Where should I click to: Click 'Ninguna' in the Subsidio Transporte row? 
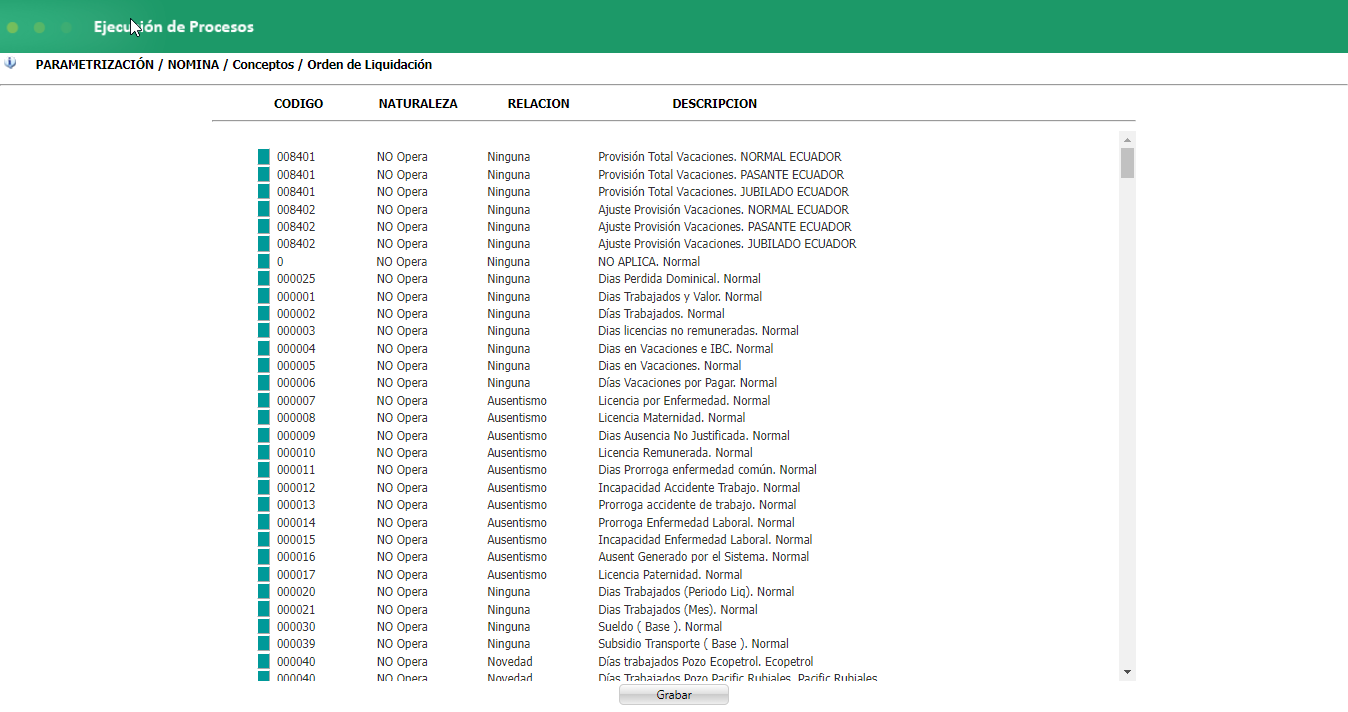pos(509,644)
